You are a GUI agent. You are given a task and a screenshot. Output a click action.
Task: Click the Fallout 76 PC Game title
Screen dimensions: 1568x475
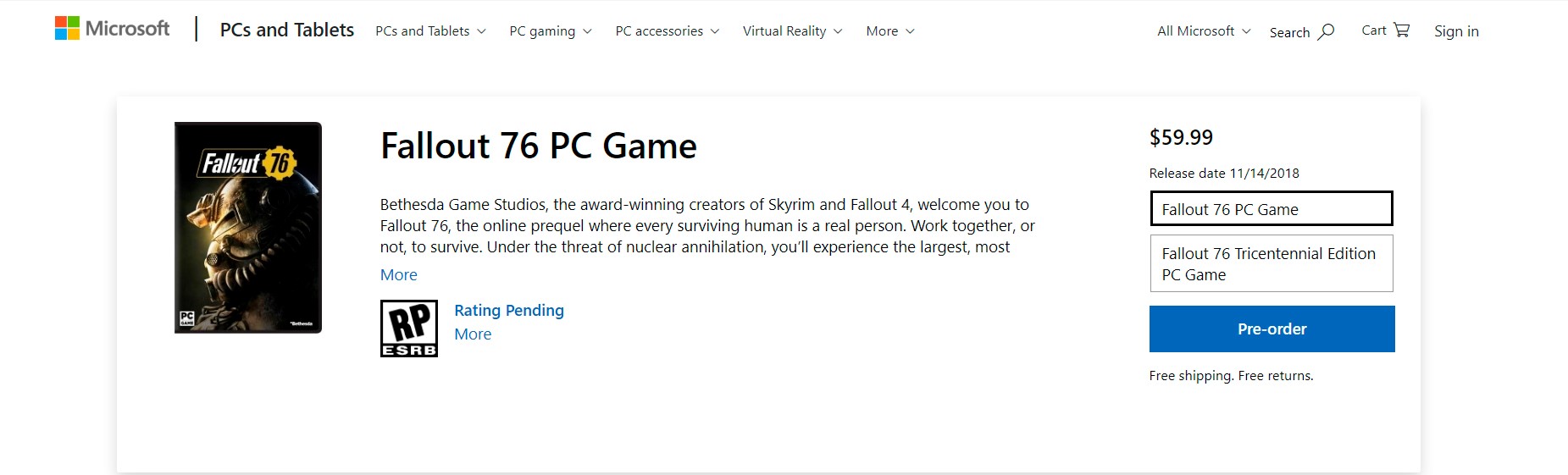coord(539,146)
